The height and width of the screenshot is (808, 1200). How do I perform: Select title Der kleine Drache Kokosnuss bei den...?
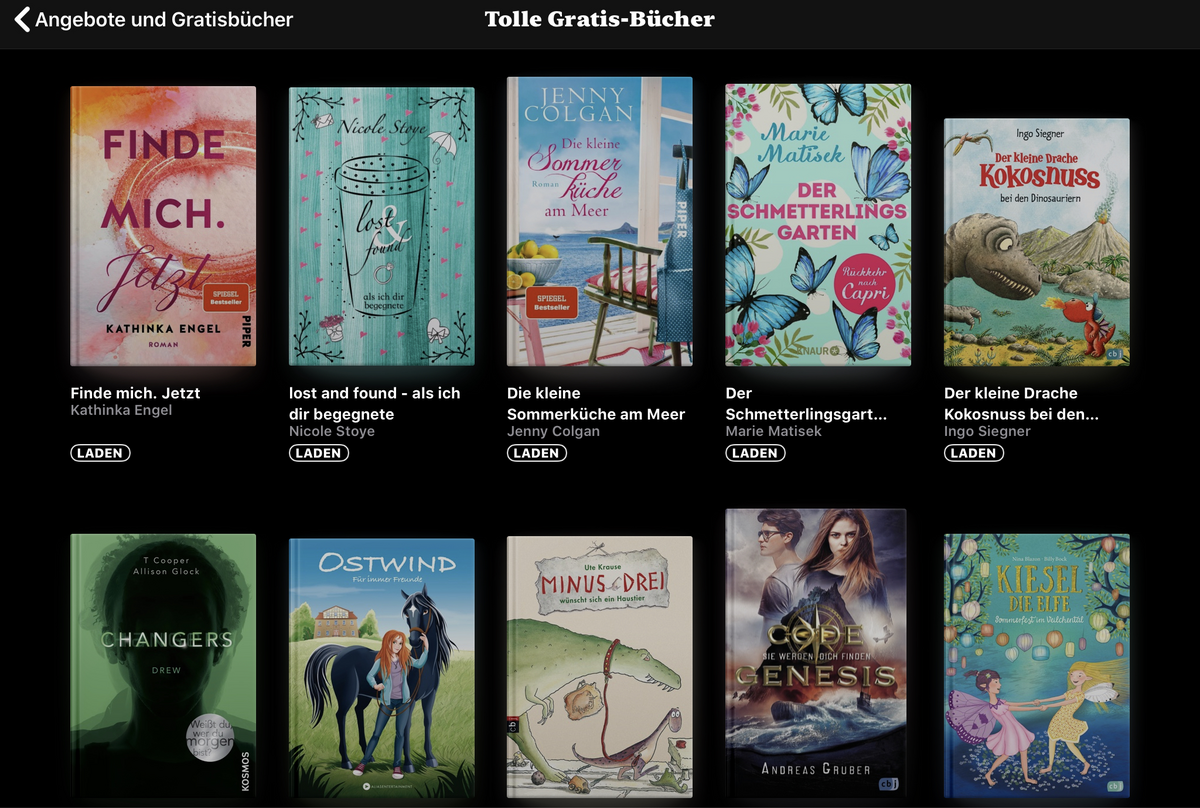[1022, 403]
